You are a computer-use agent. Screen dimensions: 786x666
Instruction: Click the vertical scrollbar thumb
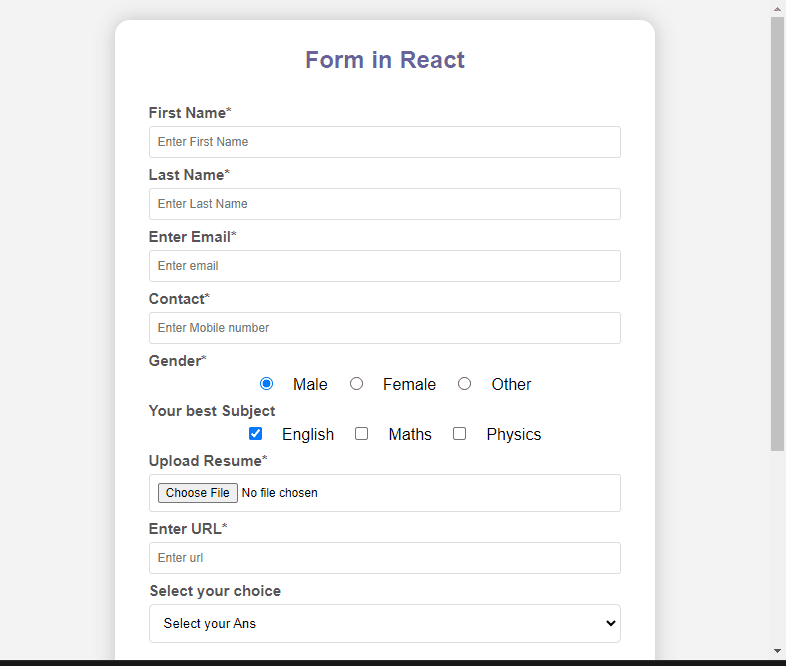pyautogui.click(x=778, y=230)
